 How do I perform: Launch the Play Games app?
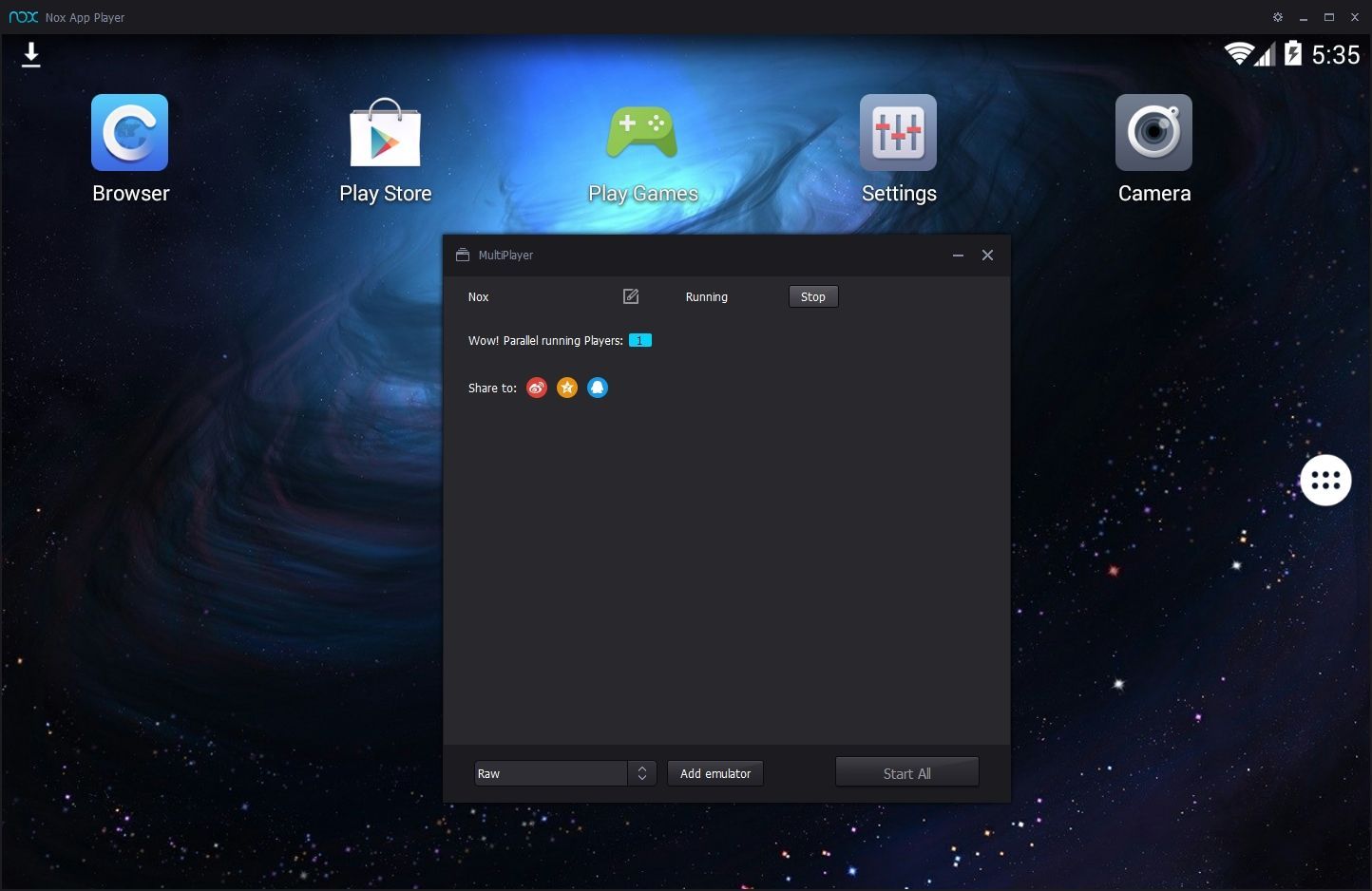(642, 133)
